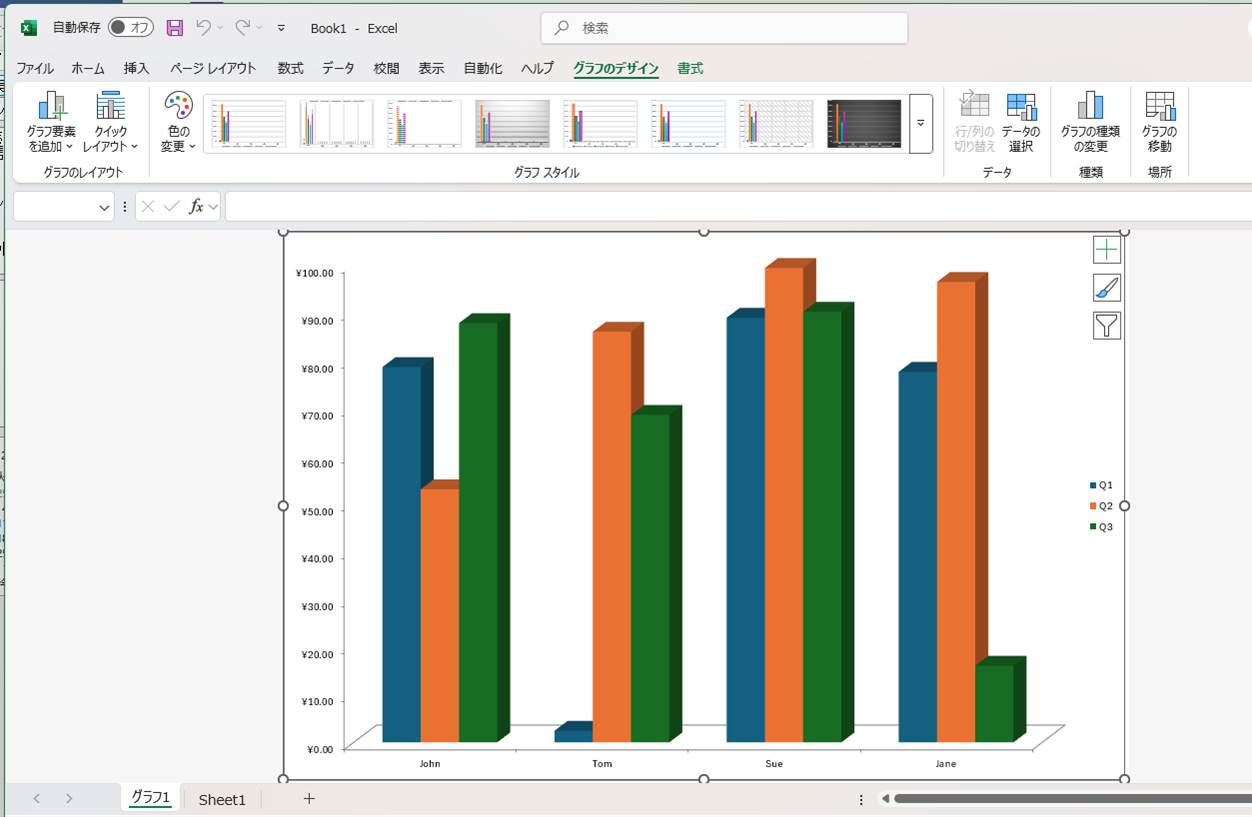Click the Q2 orange legend entry

tap(1100, 506)
